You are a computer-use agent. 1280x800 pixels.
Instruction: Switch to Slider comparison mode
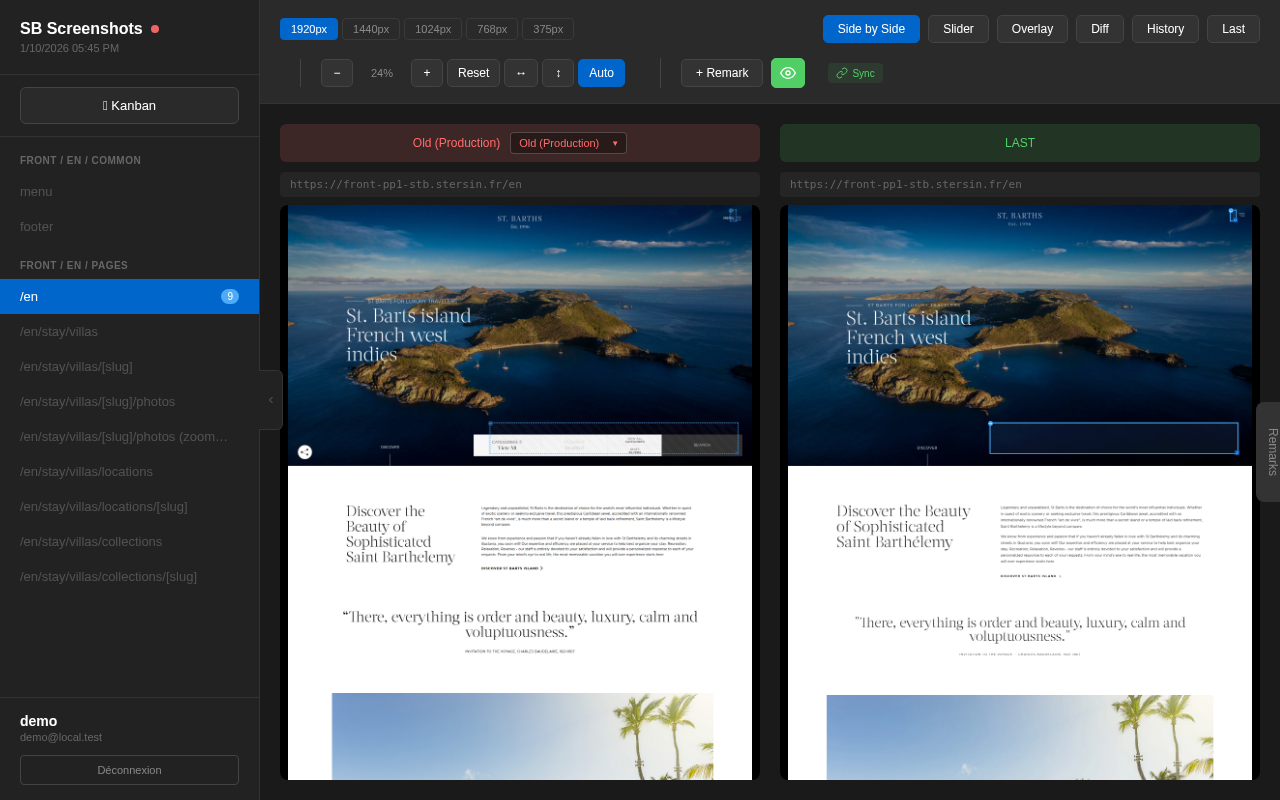click(958, 29)
